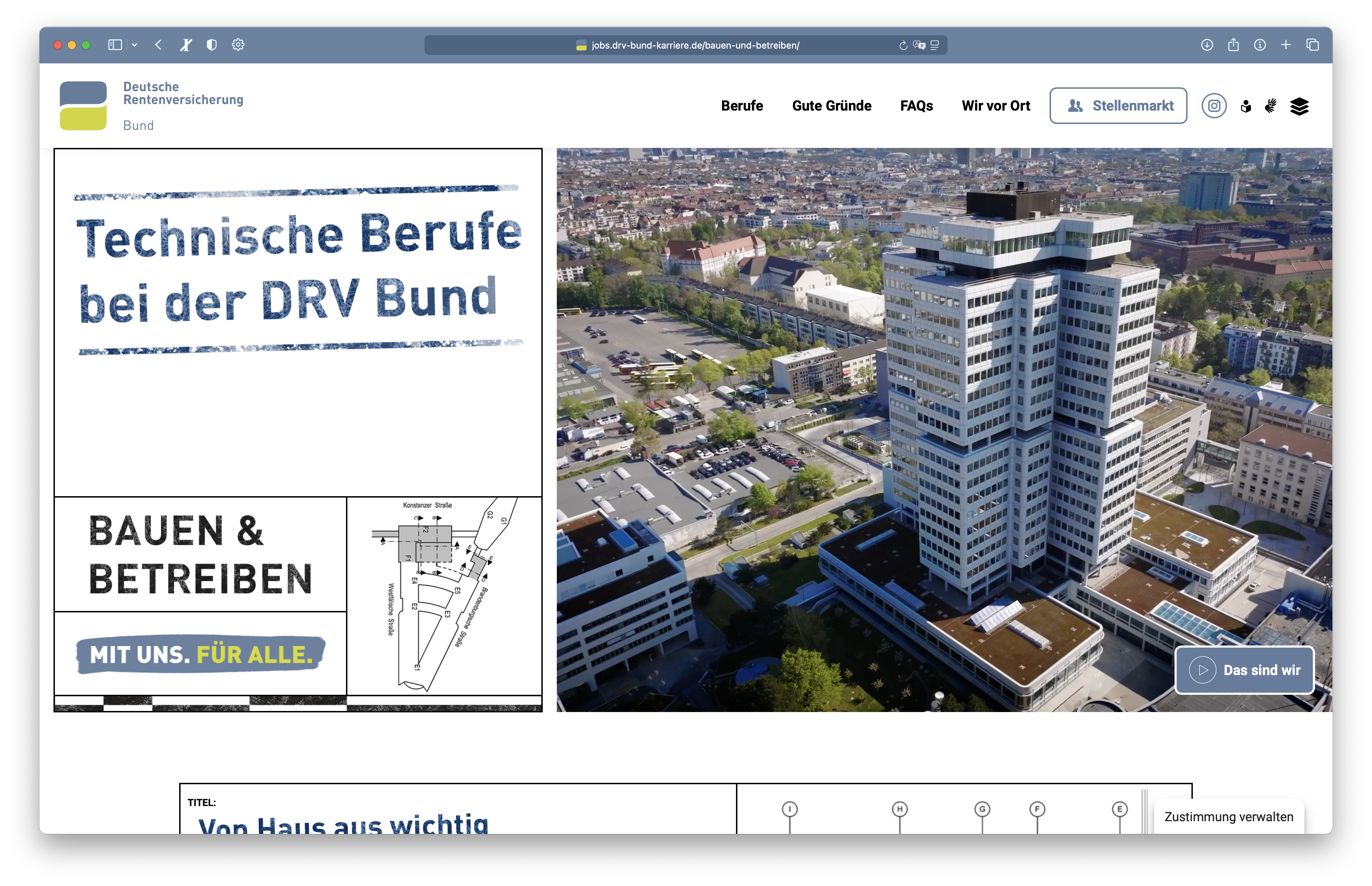1372x886 pixels.
Task: Click the aerial tower building image
Action: (944, 430)
